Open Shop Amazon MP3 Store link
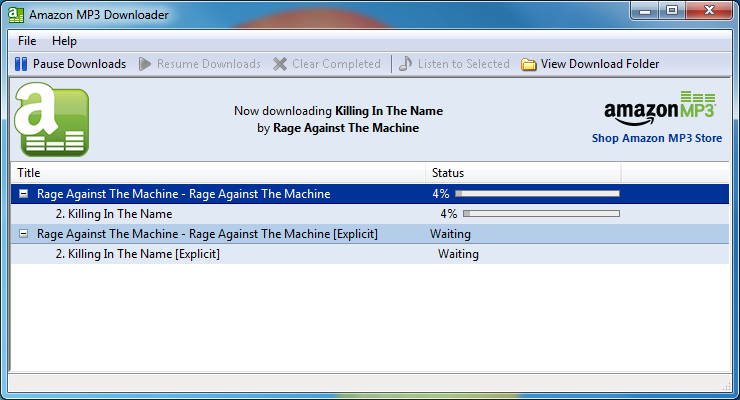This screenshot has width=740, height=400. pos(657,138)
